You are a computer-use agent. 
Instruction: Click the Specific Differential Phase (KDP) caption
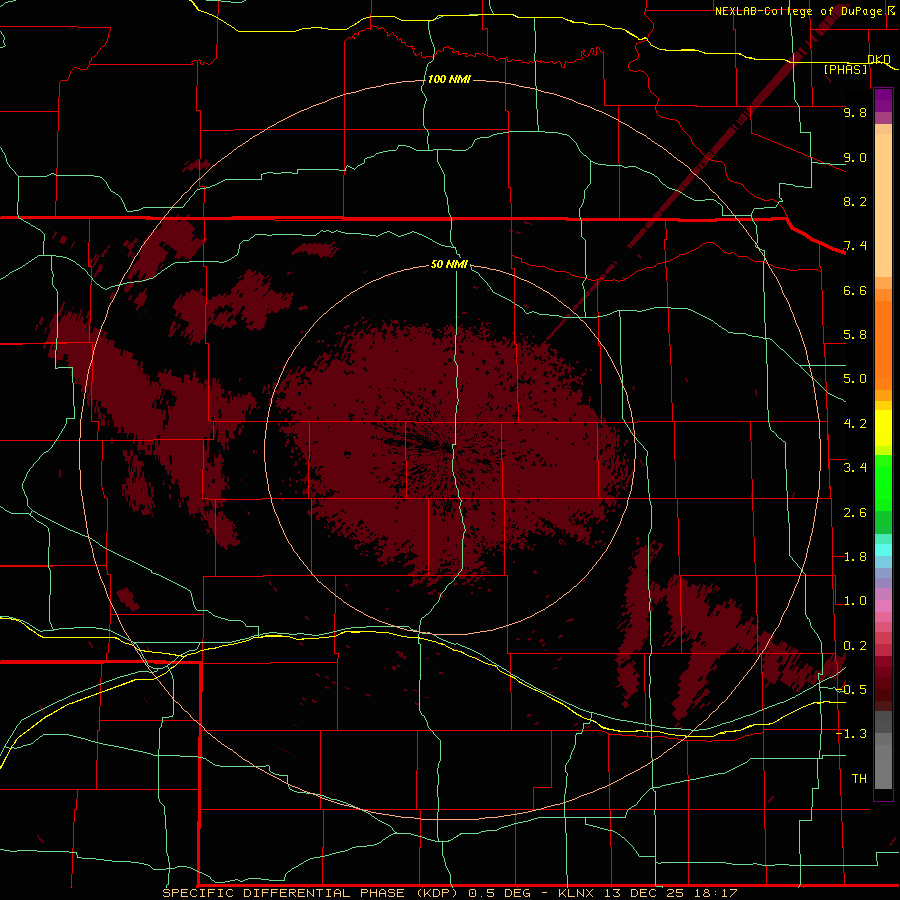311,893
